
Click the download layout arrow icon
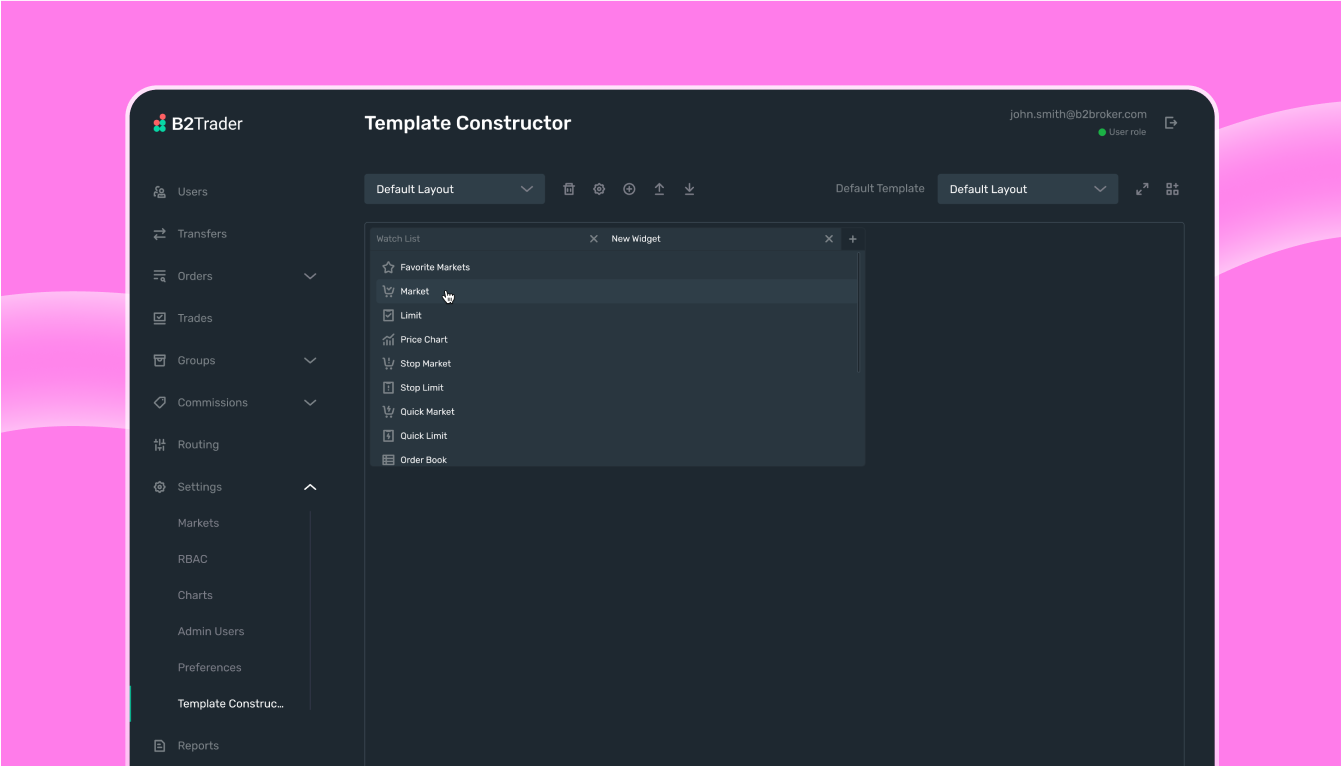[689, 189]
